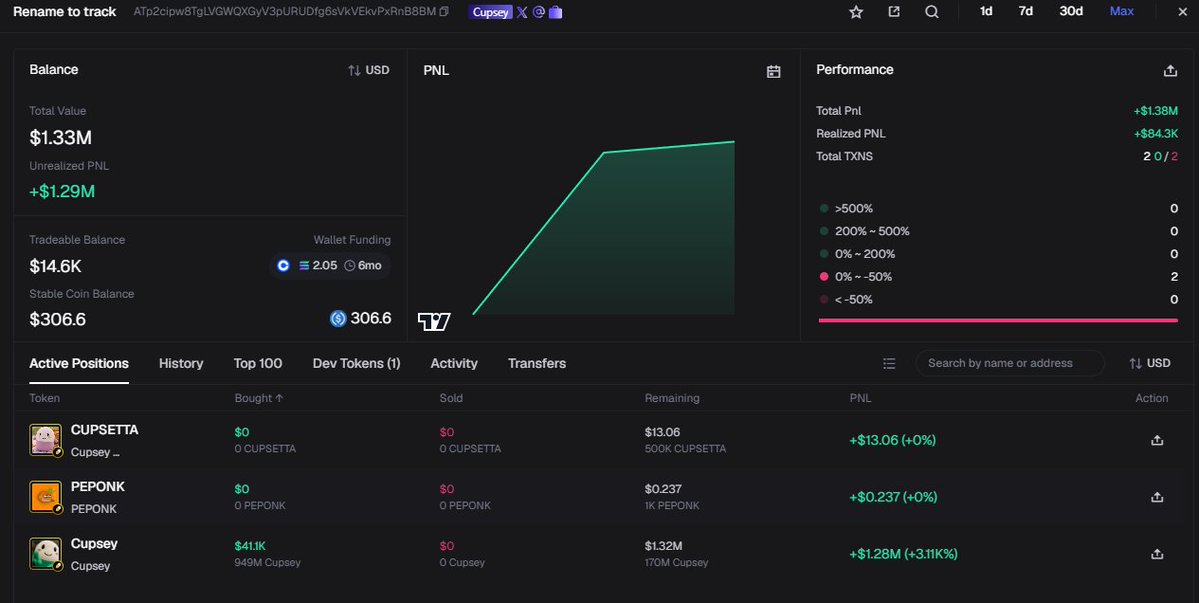This screenshot has height=603, width=1199.
Task: Toggle the Balance panel USD currency switch
Action: point(369,70)
